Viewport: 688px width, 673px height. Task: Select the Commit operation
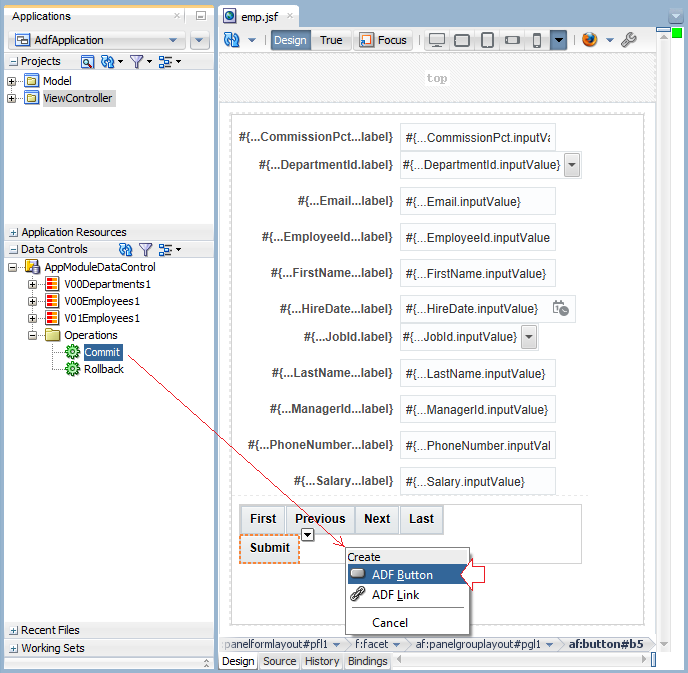point(102,352)
